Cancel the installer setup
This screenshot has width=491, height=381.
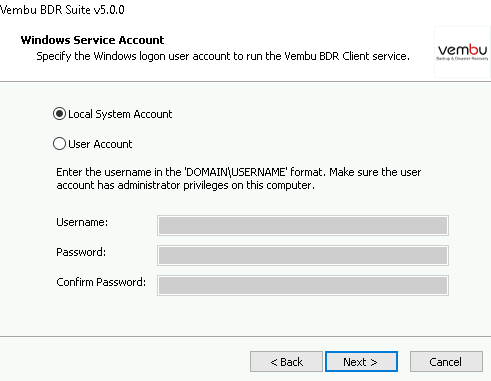click(x=446, y=362)
